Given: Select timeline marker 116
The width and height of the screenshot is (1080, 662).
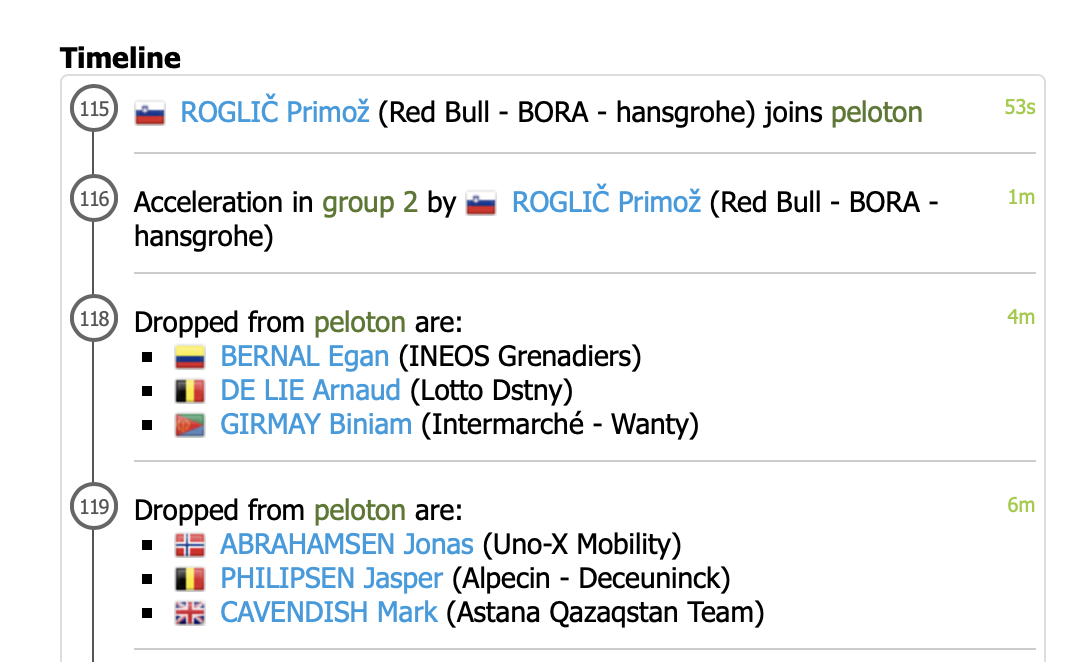Looking at the screenshot, I should 94,199.
